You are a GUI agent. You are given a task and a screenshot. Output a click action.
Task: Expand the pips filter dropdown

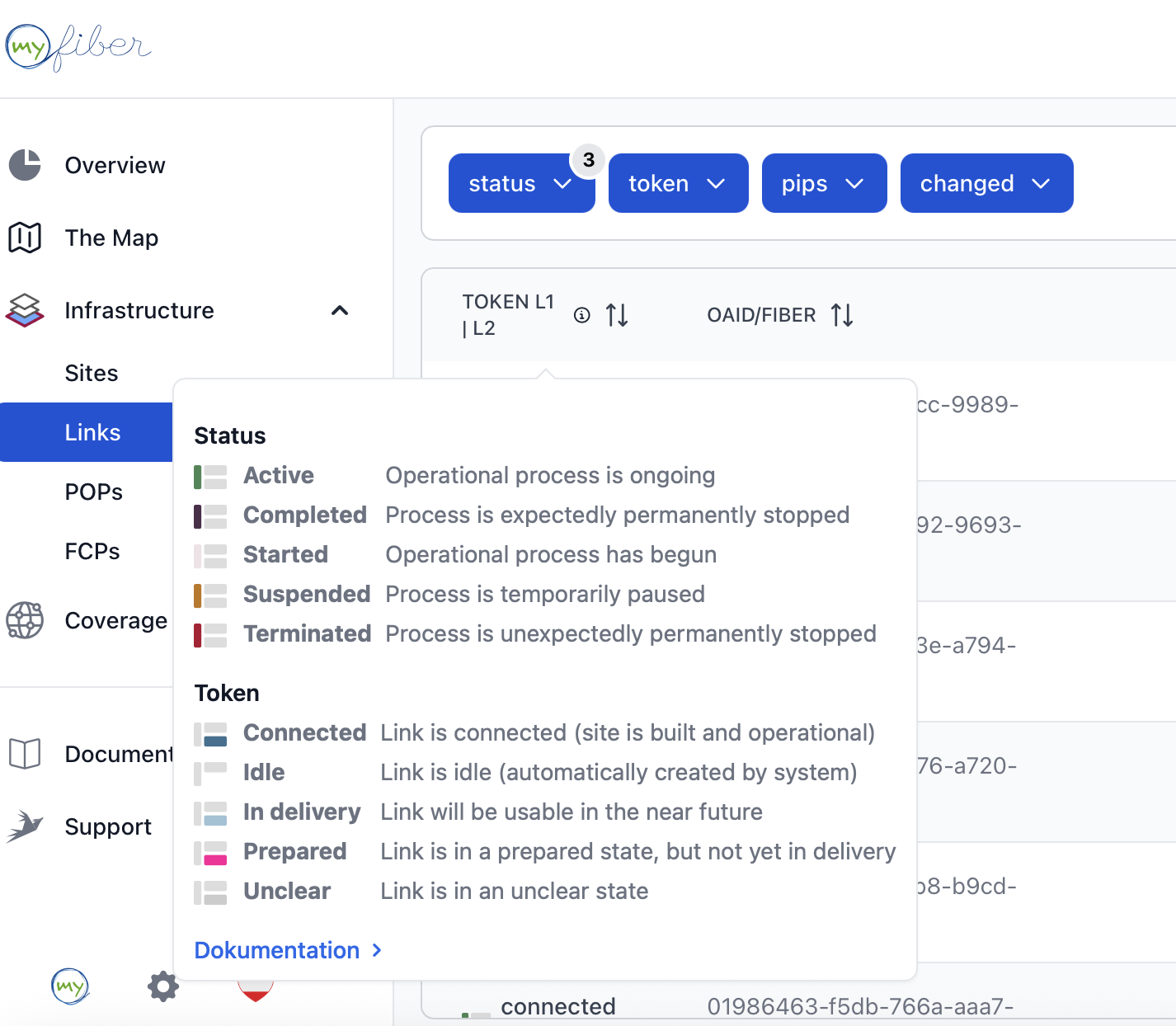[824, 183]
